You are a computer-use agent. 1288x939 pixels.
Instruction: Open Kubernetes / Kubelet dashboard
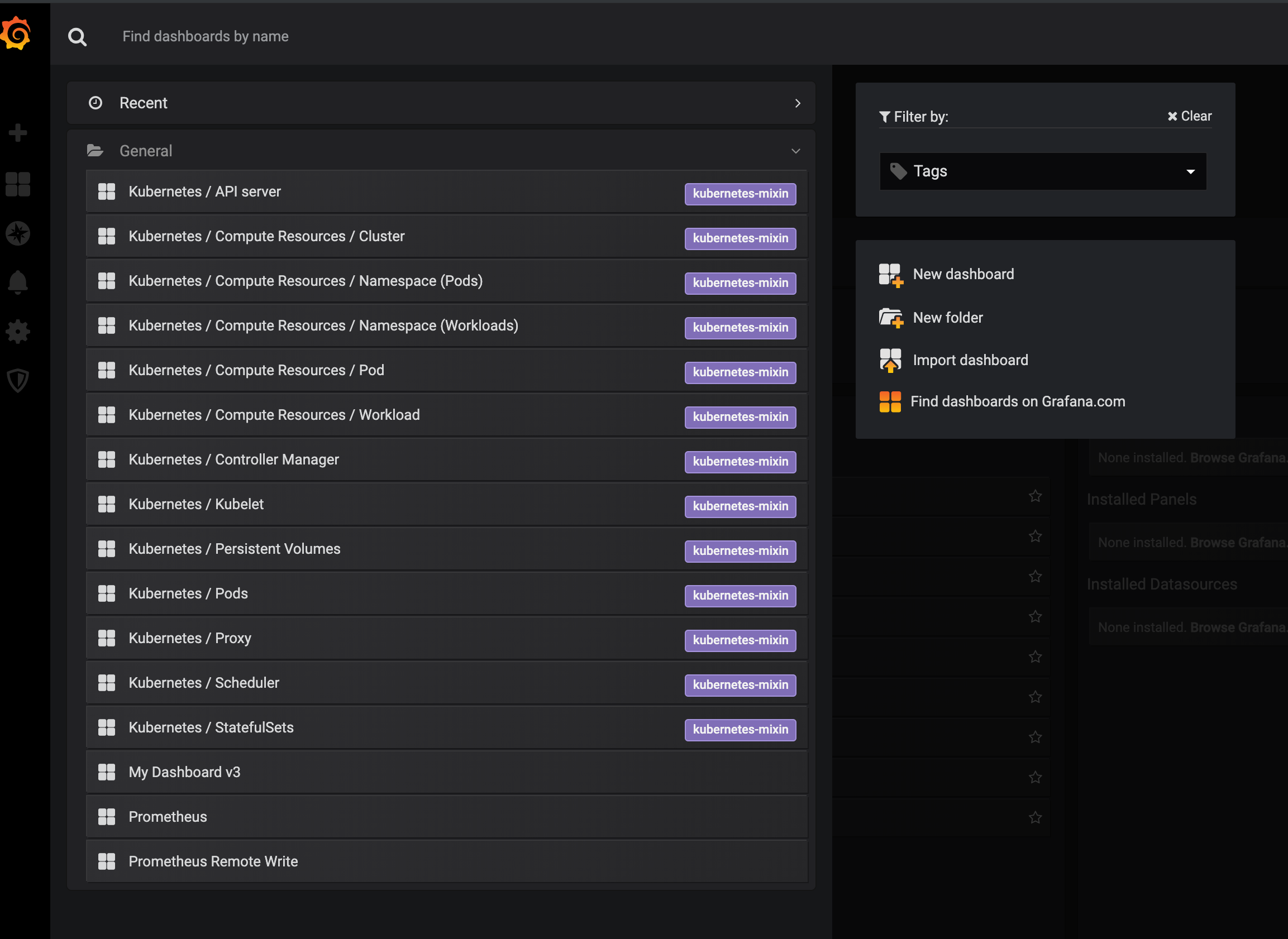pos(446,504)
